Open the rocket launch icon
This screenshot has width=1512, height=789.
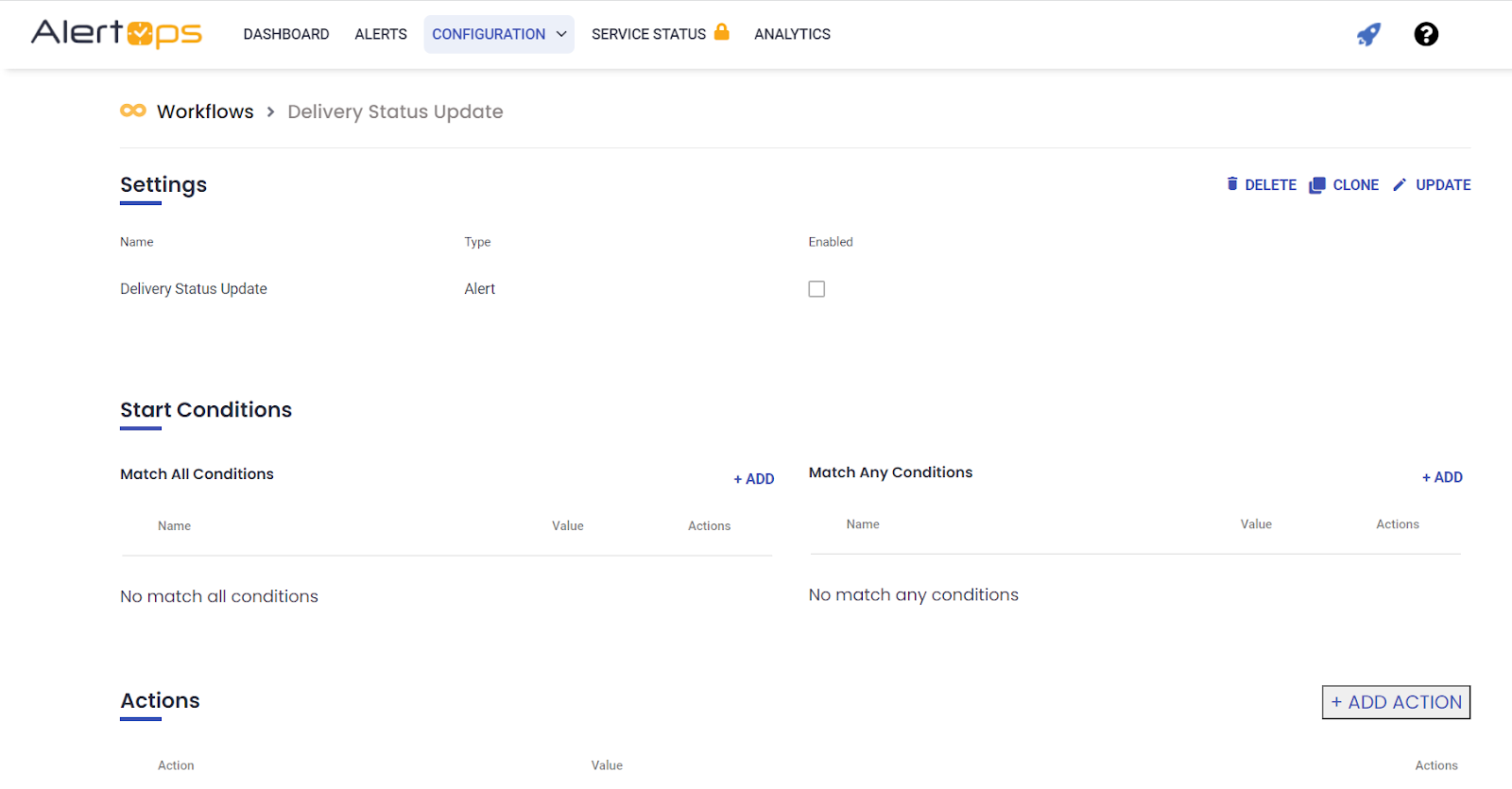coord(1368,35)
